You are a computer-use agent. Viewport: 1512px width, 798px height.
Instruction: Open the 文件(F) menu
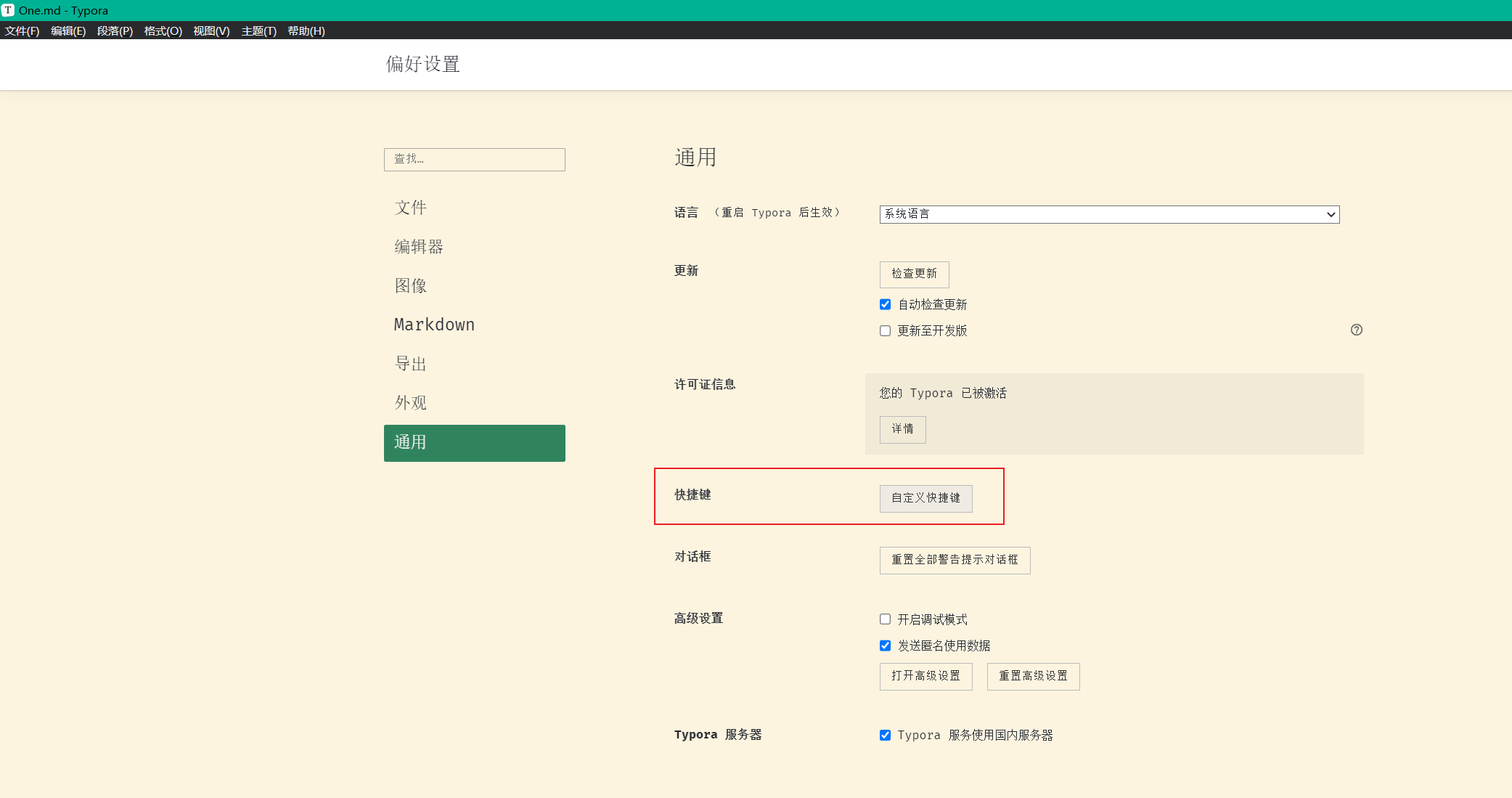click(22, 30)
